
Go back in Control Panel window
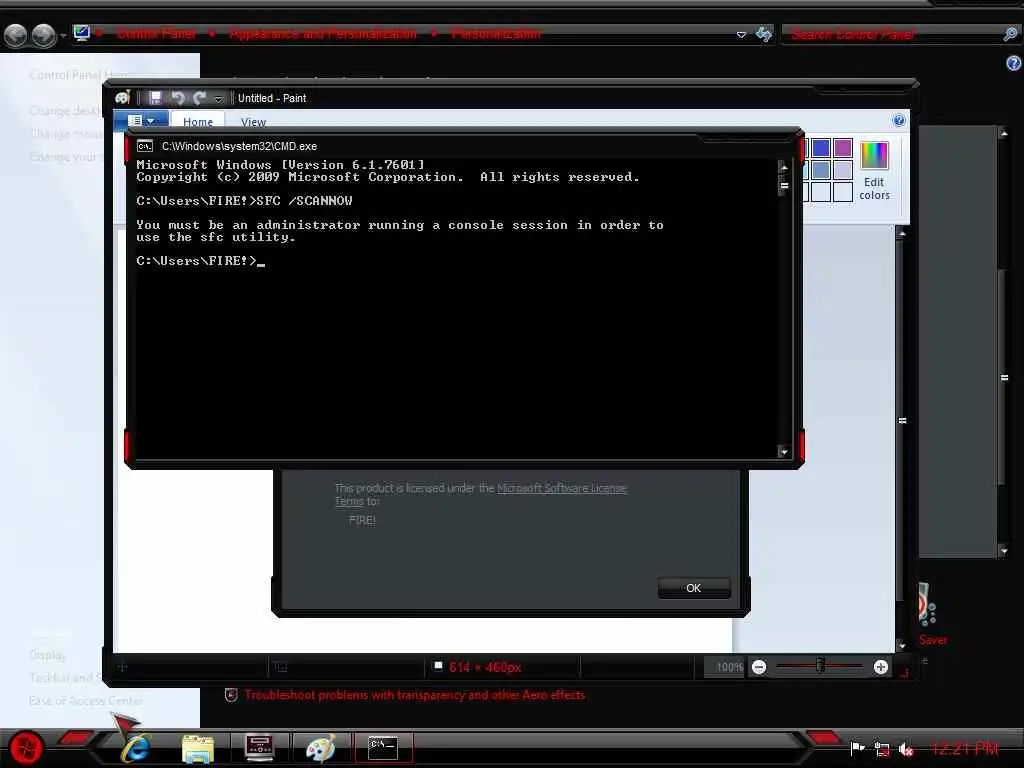16,35
